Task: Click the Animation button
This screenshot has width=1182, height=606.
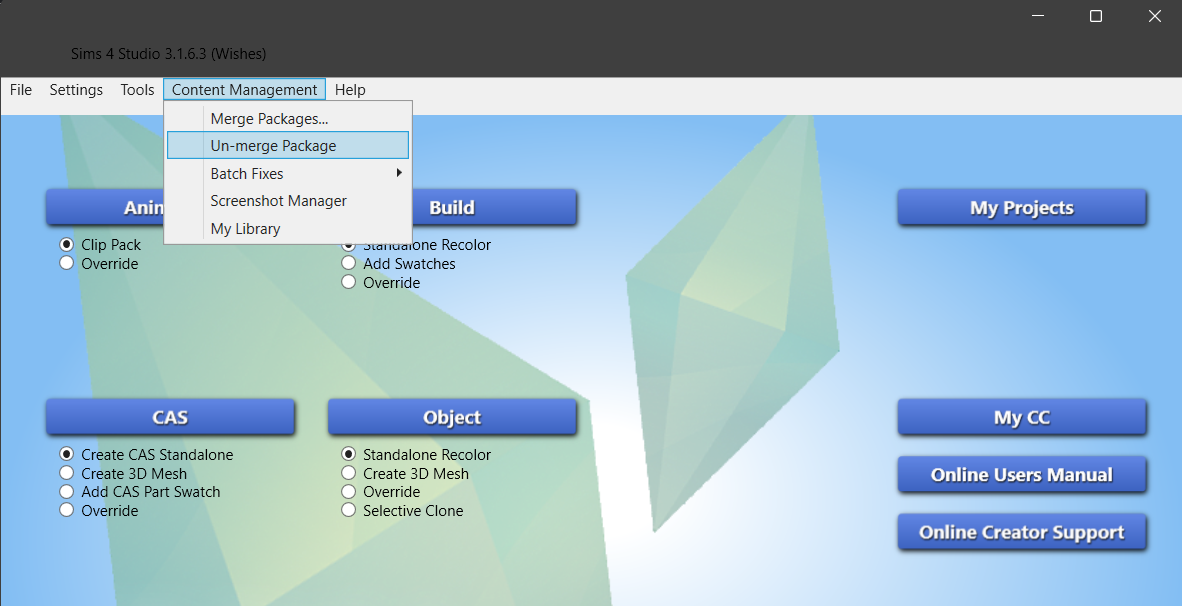Action: pos(105,207)
